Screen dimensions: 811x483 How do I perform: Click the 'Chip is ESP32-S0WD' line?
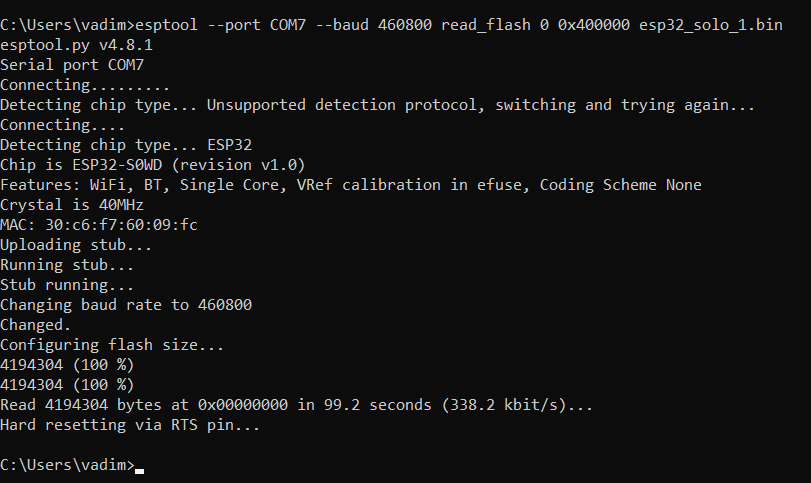click(x=152, y=165)
